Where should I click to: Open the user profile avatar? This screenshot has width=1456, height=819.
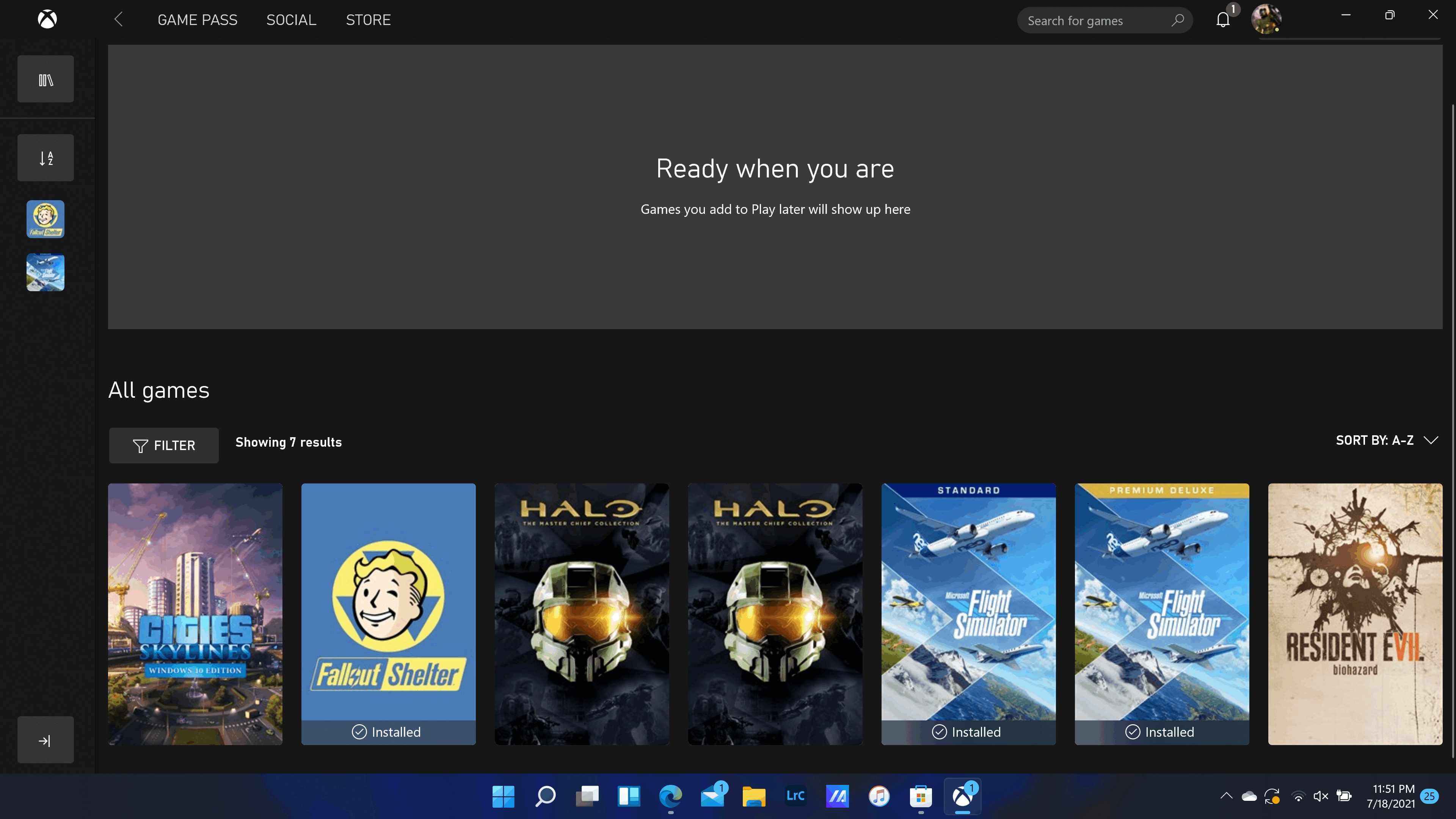1266,19
